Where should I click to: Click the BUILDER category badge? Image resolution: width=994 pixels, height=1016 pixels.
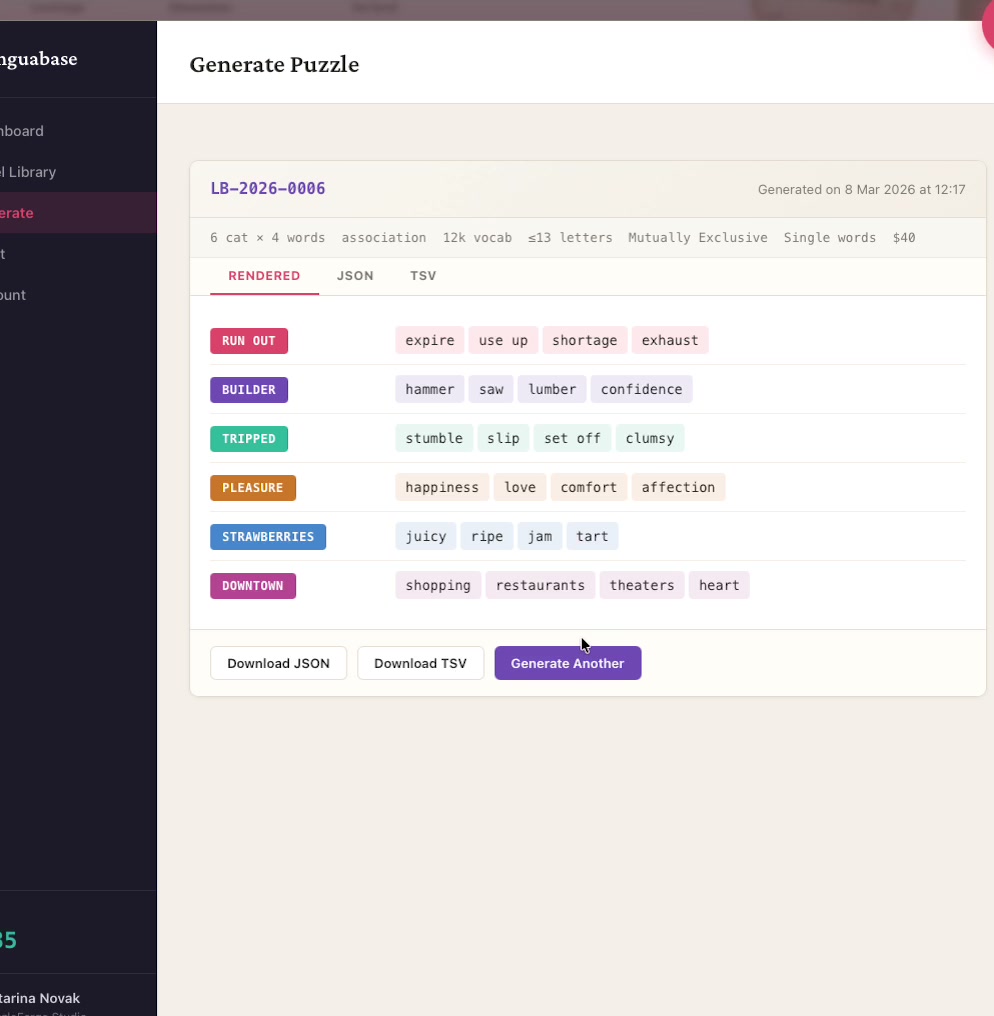coord(249,389)
